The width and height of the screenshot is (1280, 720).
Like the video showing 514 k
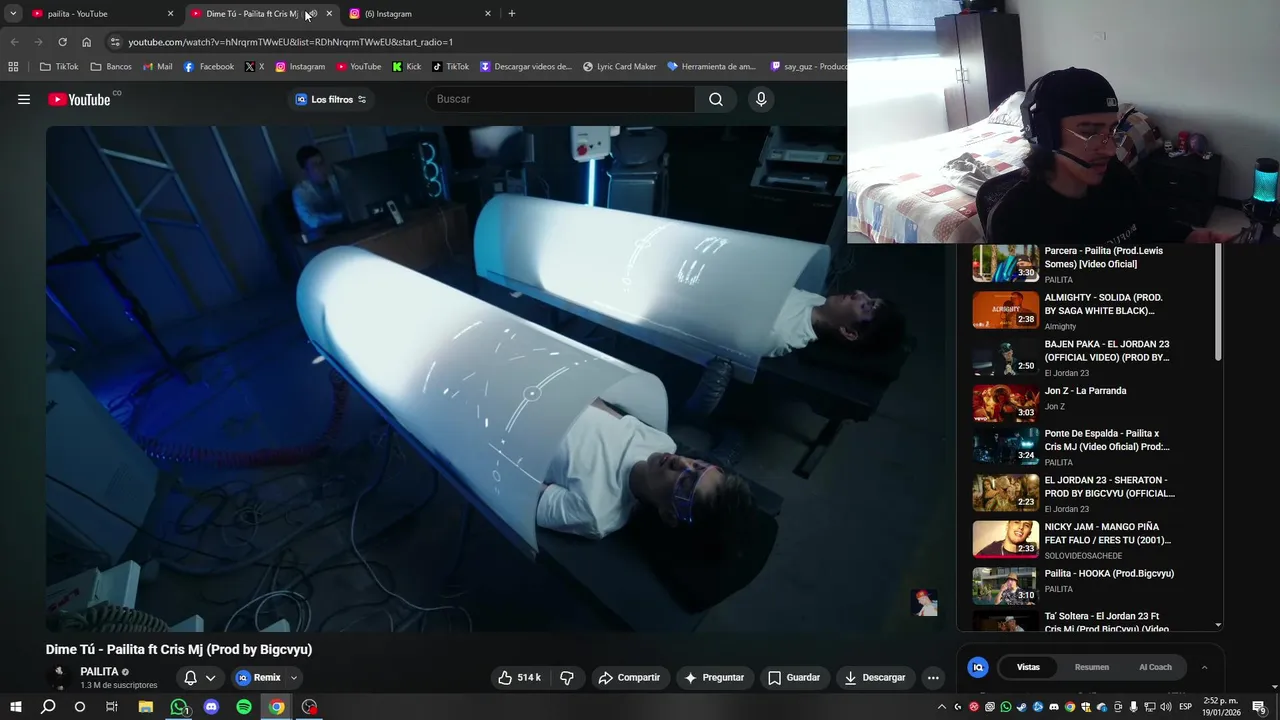tap(520, 677)
